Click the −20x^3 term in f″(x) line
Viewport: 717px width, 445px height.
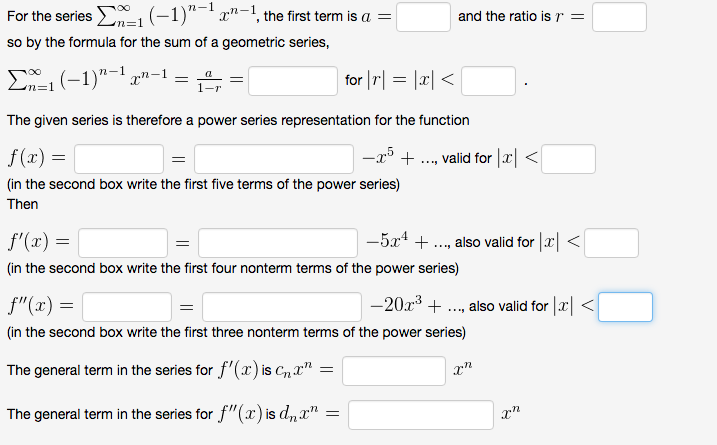pyautogui.click(x=396, y=305)
